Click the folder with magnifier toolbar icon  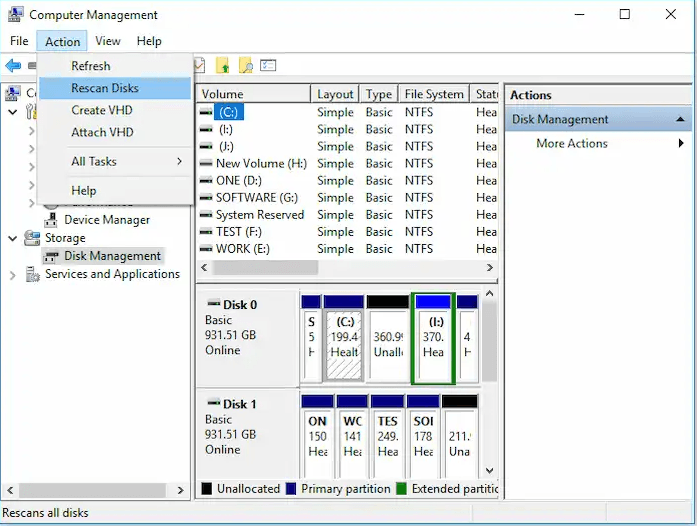[245, 66]
